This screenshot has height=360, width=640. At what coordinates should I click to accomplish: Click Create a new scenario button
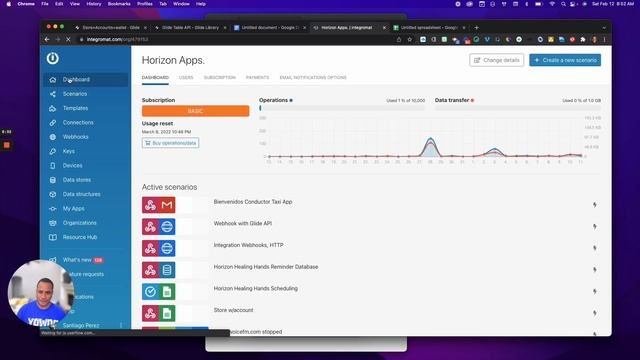click(565, 60)
